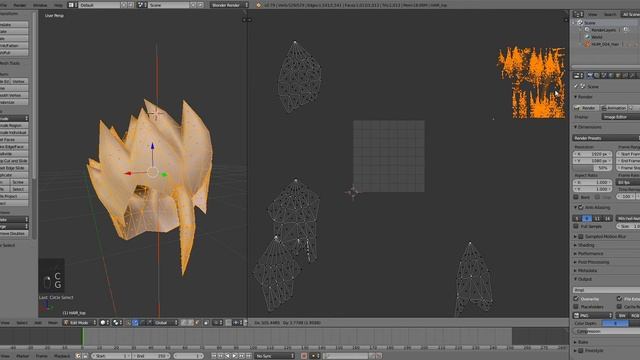Click the jump to start button in timeline
The width and height of the screenshot is (640, 360).
[x=214, y=356]
